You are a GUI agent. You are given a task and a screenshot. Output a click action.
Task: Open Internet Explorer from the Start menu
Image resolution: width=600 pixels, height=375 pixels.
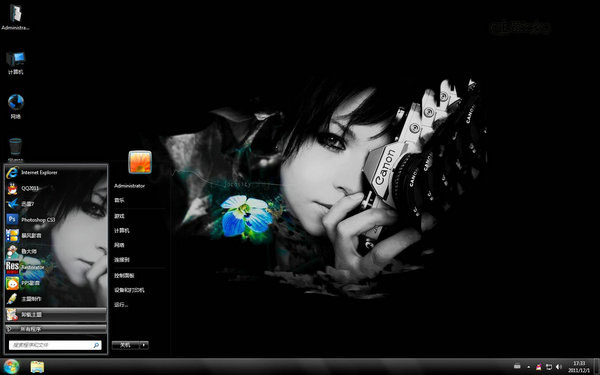coord(56,173)
